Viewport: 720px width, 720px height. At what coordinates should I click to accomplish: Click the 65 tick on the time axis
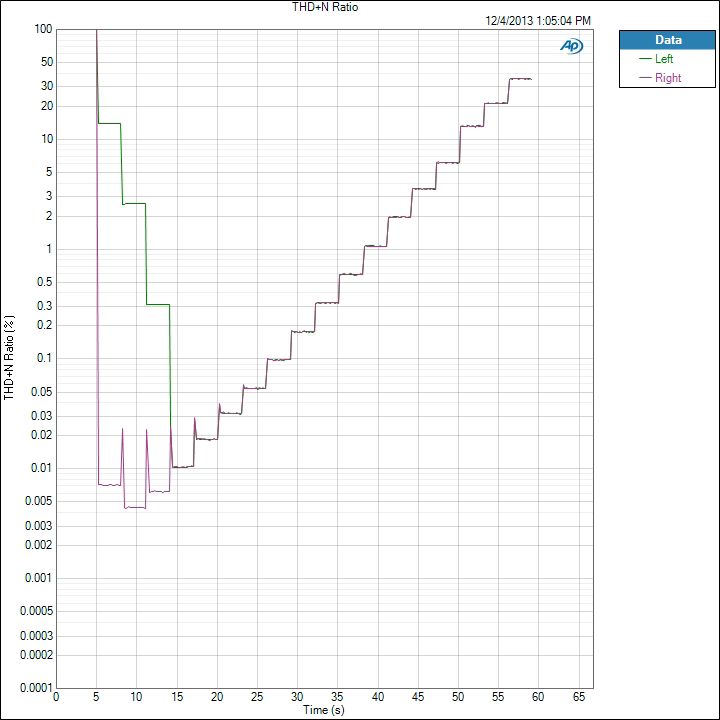[579, 697]
